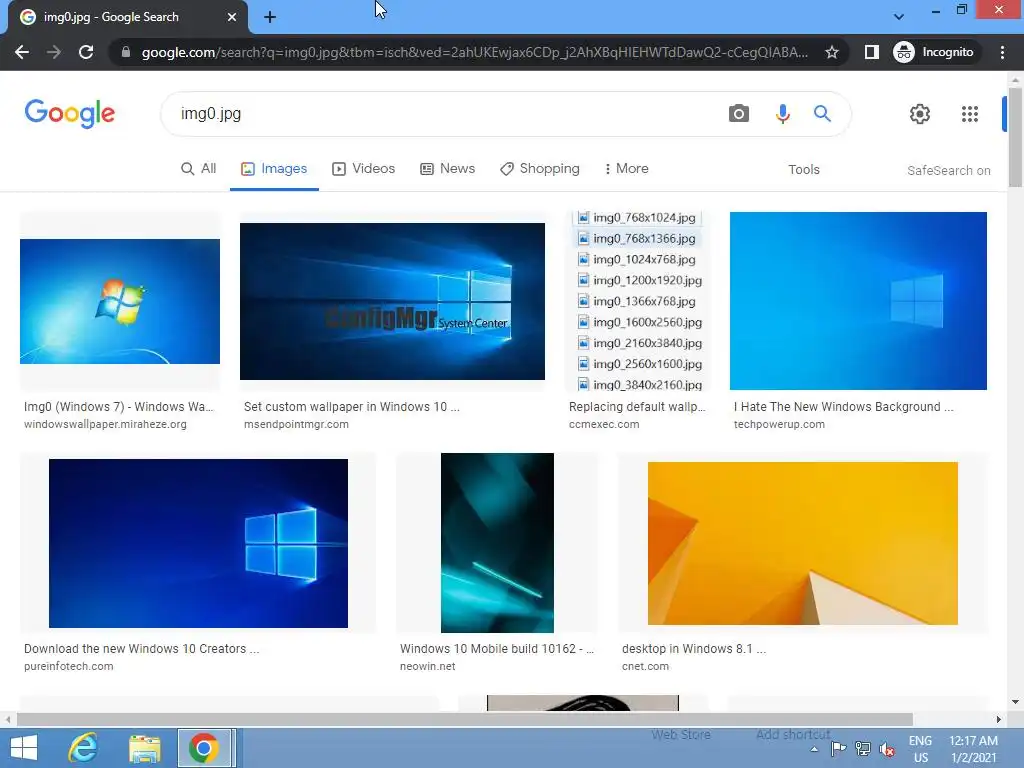Click the windowswallpaper.miraheze.org source text
This screenshot has width=1024, height=768.
pos(105,424)
